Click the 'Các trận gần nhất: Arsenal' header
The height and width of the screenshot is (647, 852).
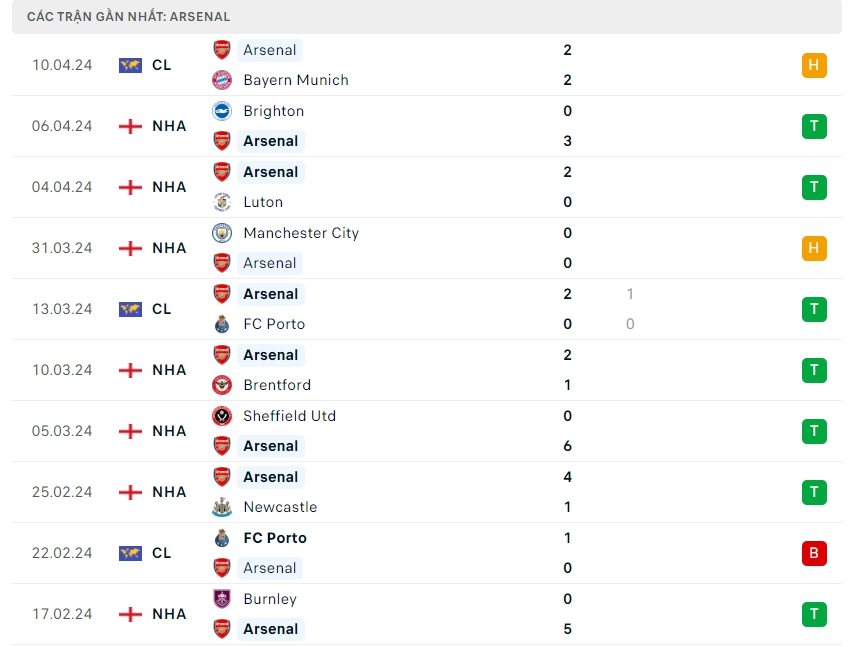[x=128, y=17]
